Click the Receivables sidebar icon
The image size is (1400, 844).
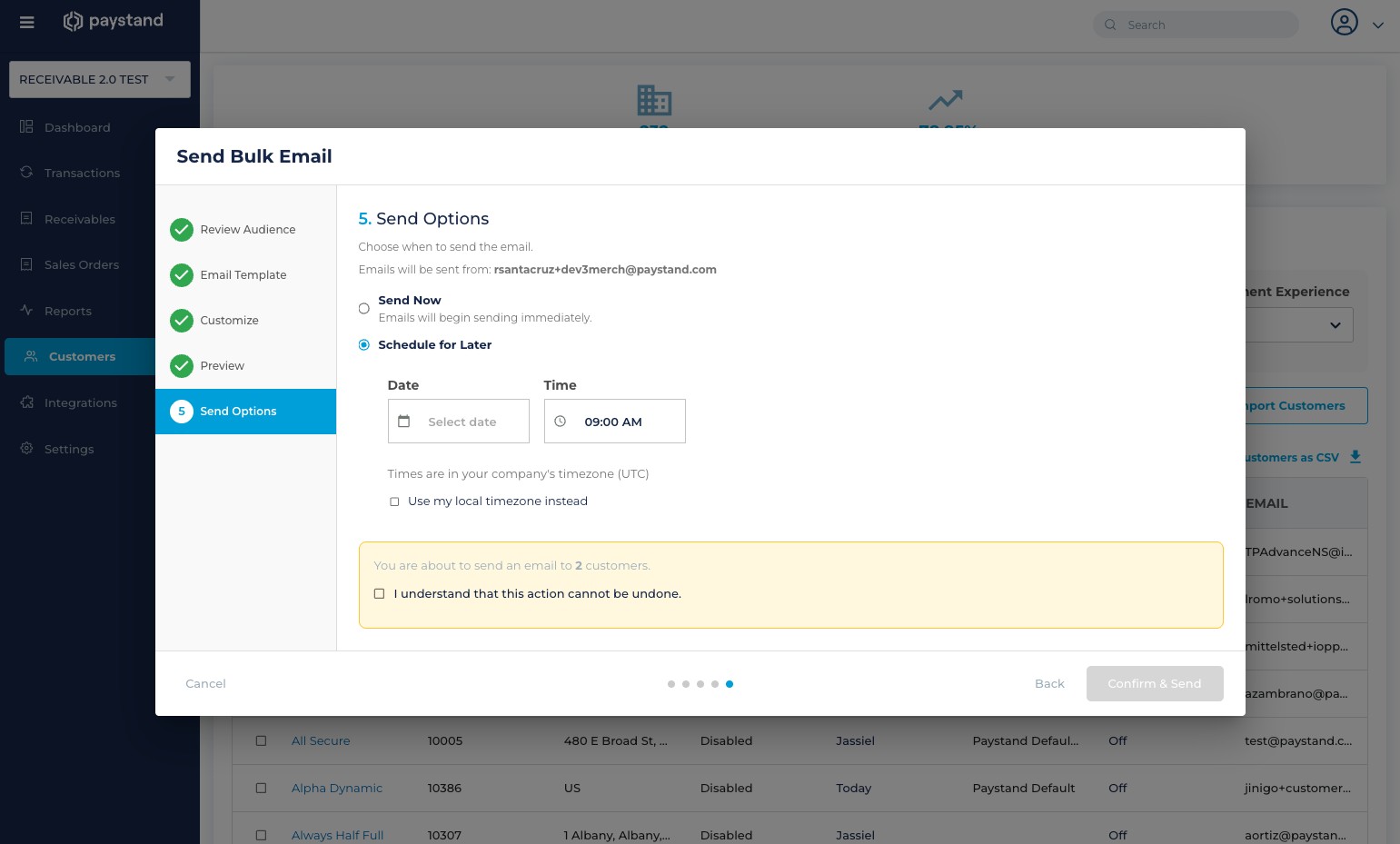click(26, 218)
